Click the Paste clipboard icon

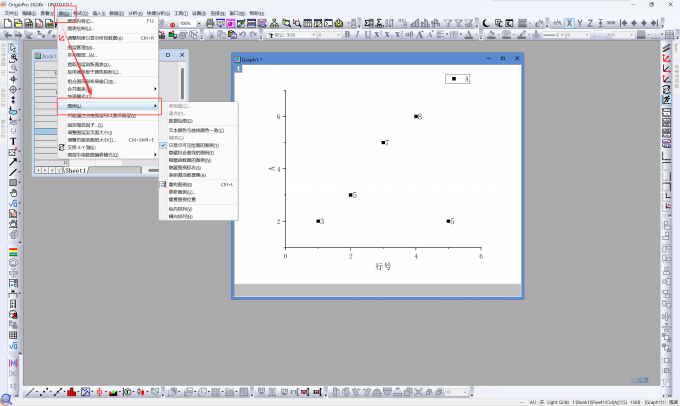[x=232, y=35]
